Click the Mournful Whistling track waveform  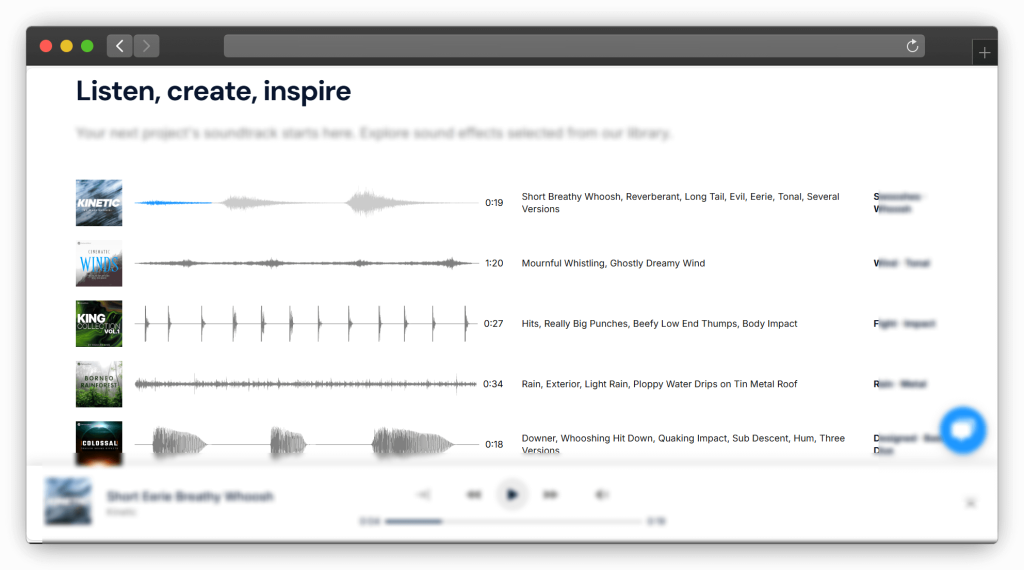click(307, 264)
